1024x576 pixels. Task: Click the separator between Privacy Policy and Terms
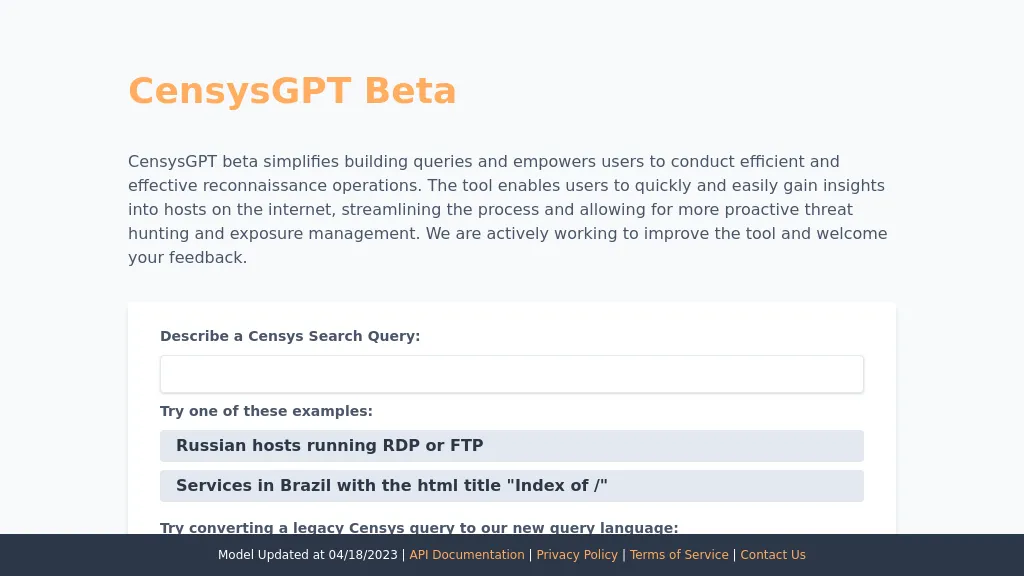click(x=624, y=555)
